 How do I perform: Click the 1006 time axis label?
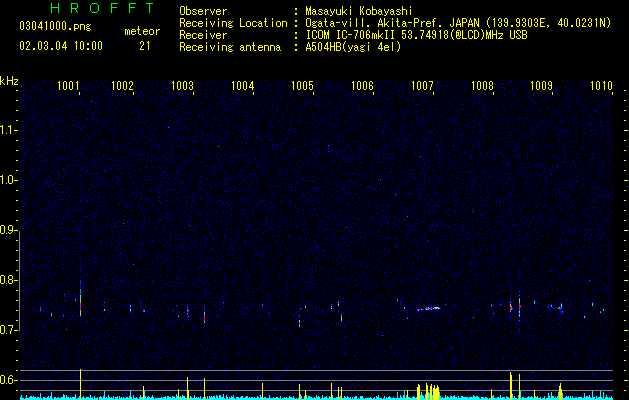coord(362,85)
